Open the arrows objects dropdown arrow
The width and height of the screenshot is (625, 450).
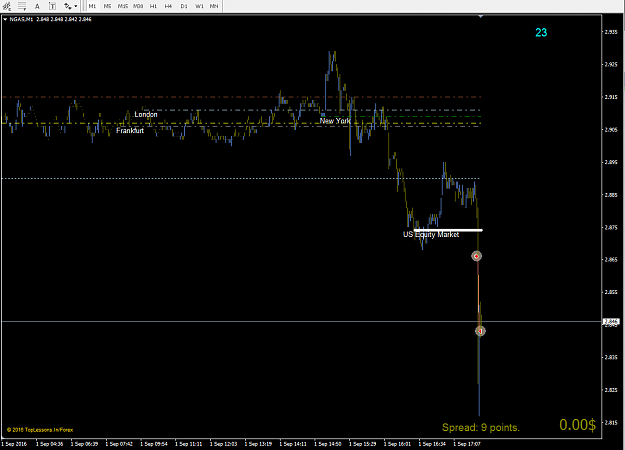pyautogui.click(x=76, y=6)
